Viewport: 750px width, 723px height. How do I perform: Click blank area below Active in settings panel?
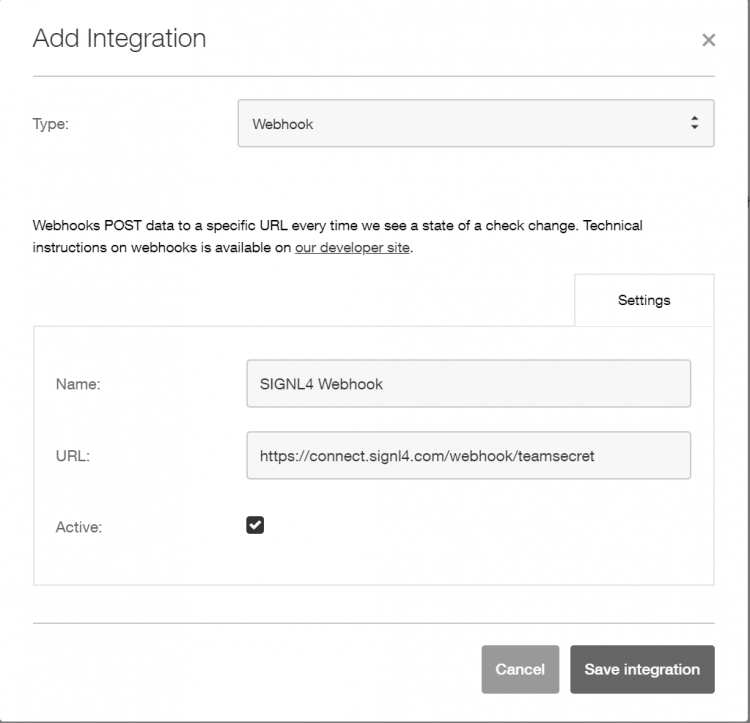tap(373, 562)
